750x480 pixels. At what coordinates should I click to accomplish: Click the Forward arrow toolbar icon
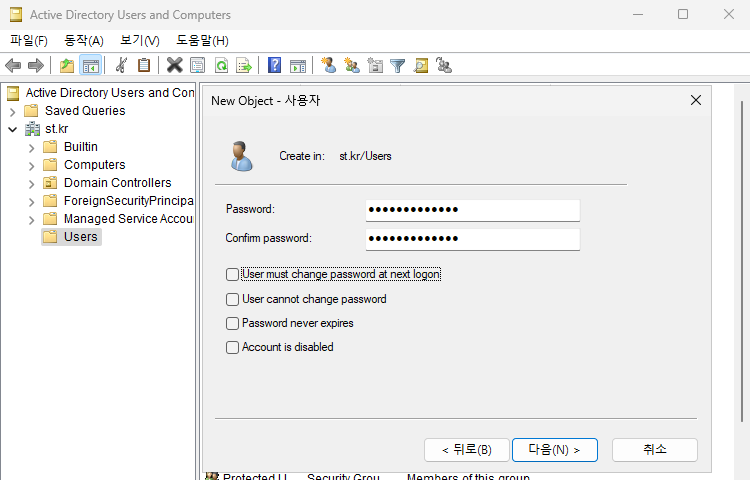point(36,65)
